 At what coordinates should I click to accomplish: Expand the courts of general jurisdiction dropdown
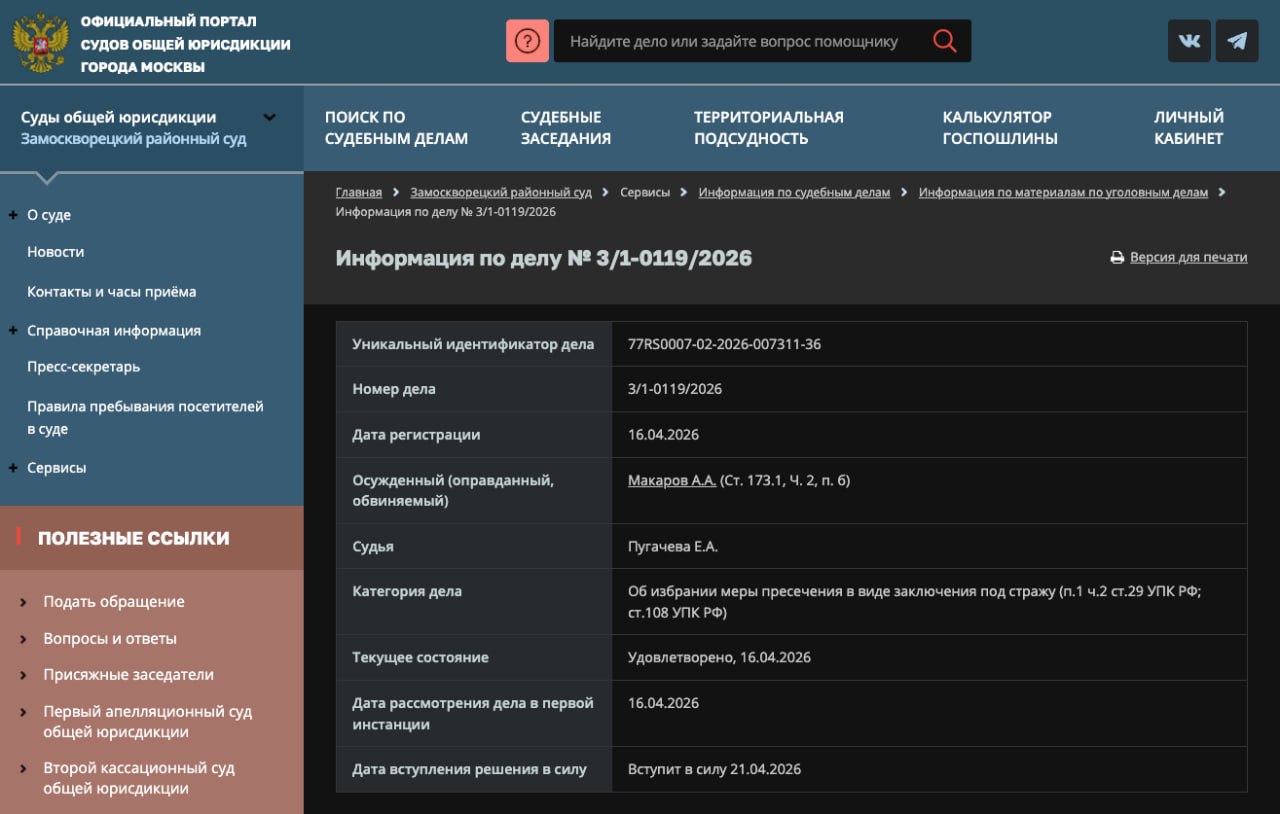[269, 117]
